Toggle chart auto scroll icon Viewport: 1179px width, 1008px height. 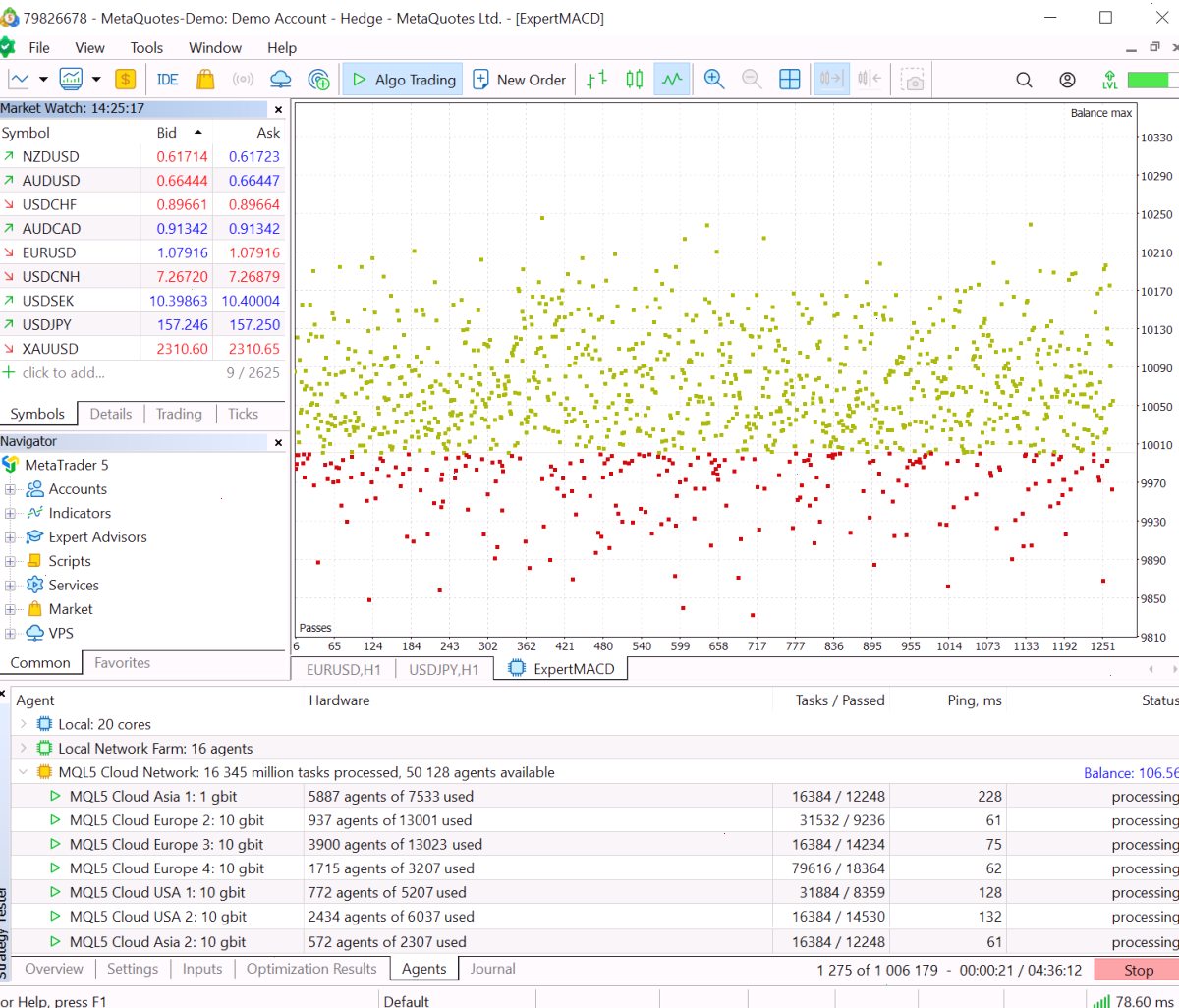(831, 80)
